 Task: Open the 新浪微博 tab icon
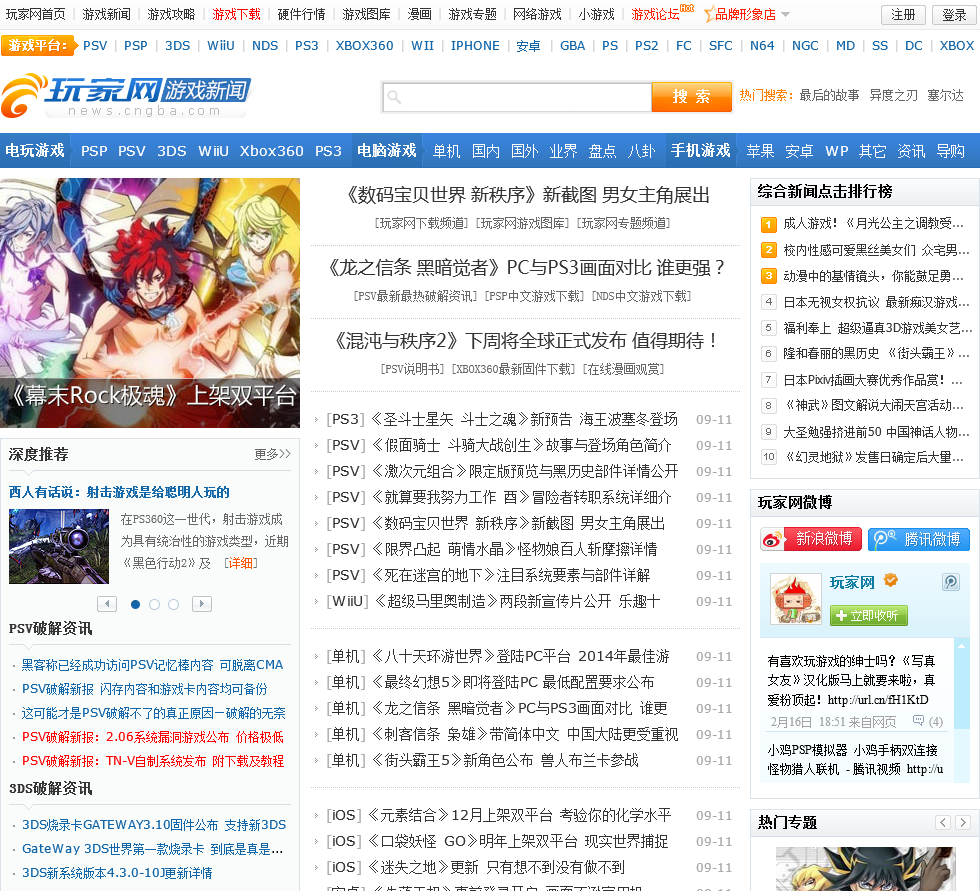pyautogui.click(x=811, y=539)
